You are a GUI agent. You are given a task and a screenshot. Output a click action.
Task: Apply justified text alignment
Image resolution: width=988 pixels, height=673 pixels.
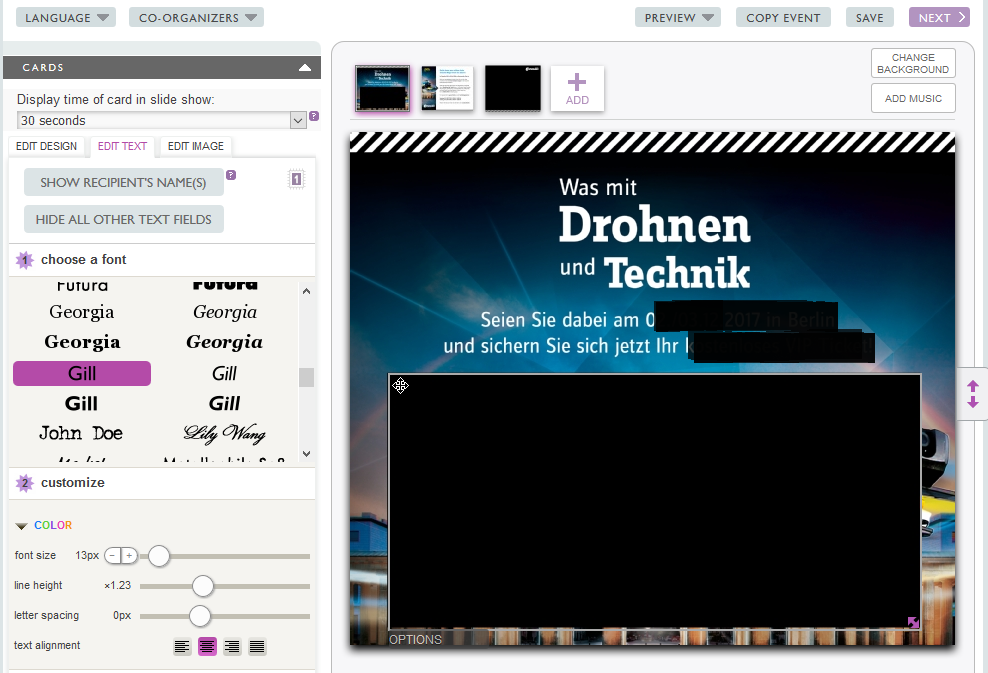[257, 647]
